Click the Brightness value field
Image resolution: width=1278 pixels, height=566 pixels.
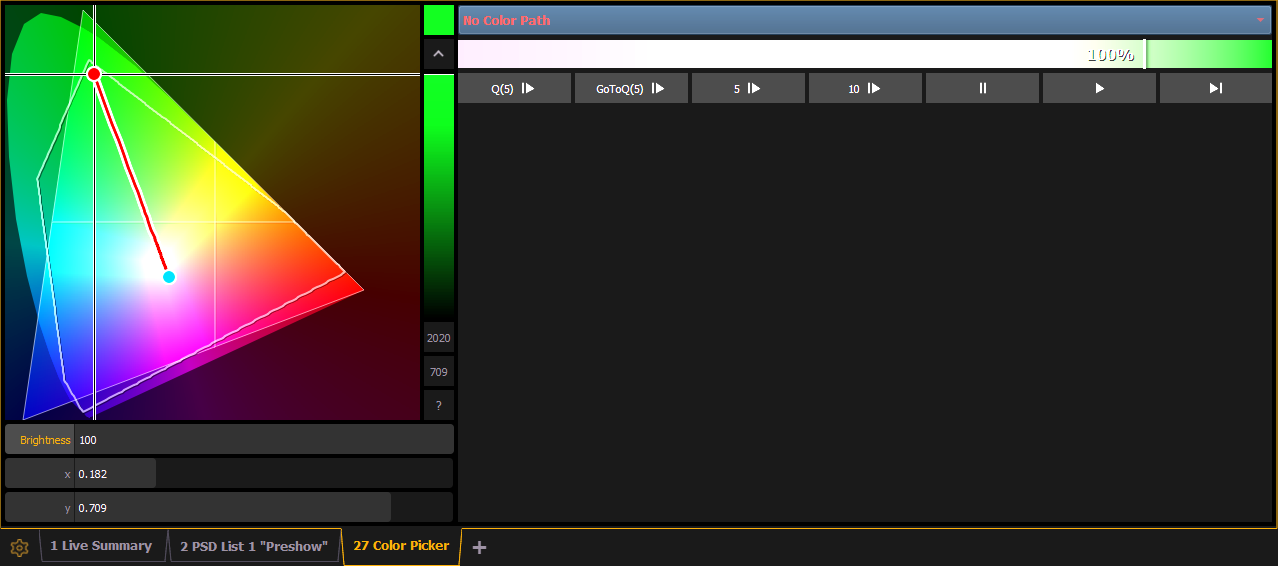point(263,440)
